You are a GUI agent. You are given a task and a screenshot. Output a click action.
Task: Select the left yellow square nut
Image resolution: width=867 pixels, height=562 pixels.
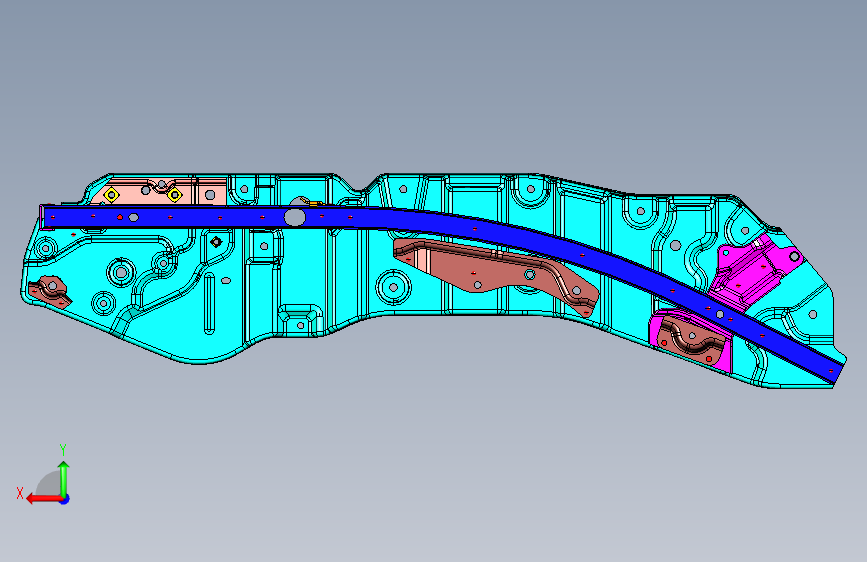(111, 195)
